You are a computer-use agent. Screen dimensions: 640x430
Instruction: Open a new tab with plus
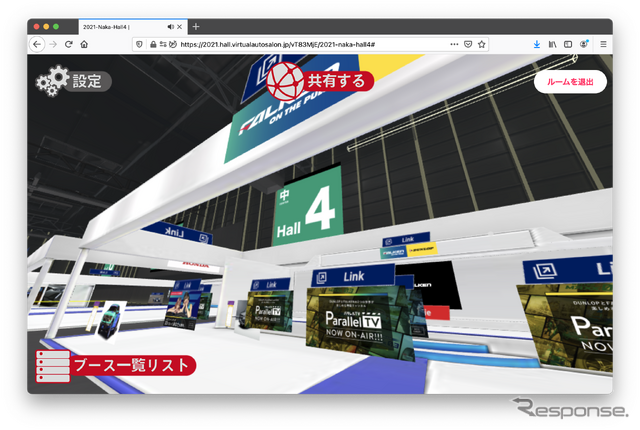(x=196, y=27)
